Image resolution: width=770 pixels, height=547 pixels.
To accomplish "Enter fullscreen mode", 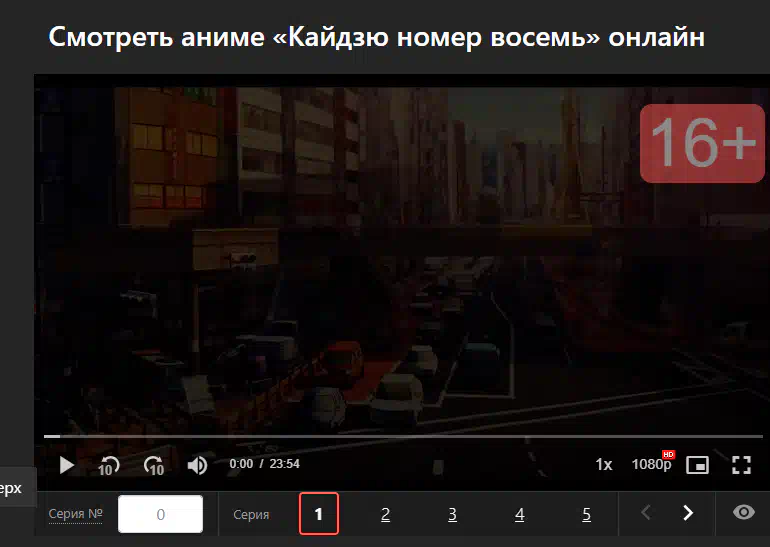I will 742,465.
